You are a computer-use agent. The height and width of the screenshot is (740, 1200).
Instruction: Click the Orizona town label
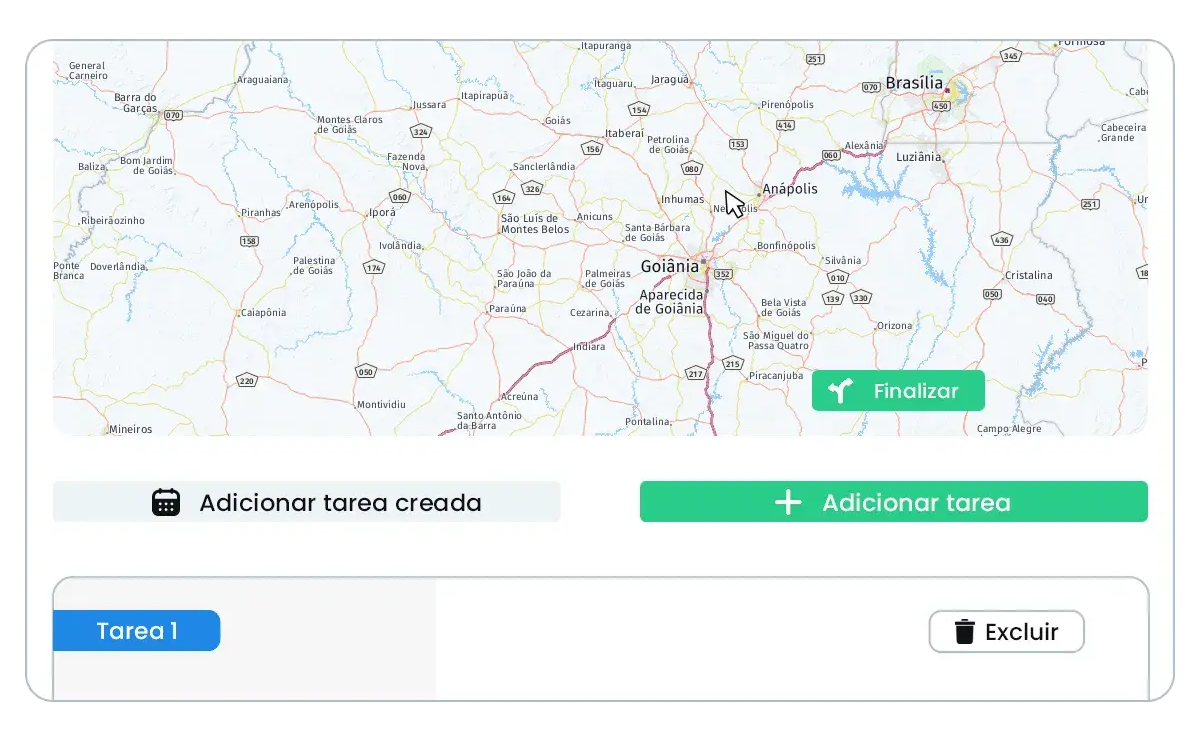click(x=894, y=326)
